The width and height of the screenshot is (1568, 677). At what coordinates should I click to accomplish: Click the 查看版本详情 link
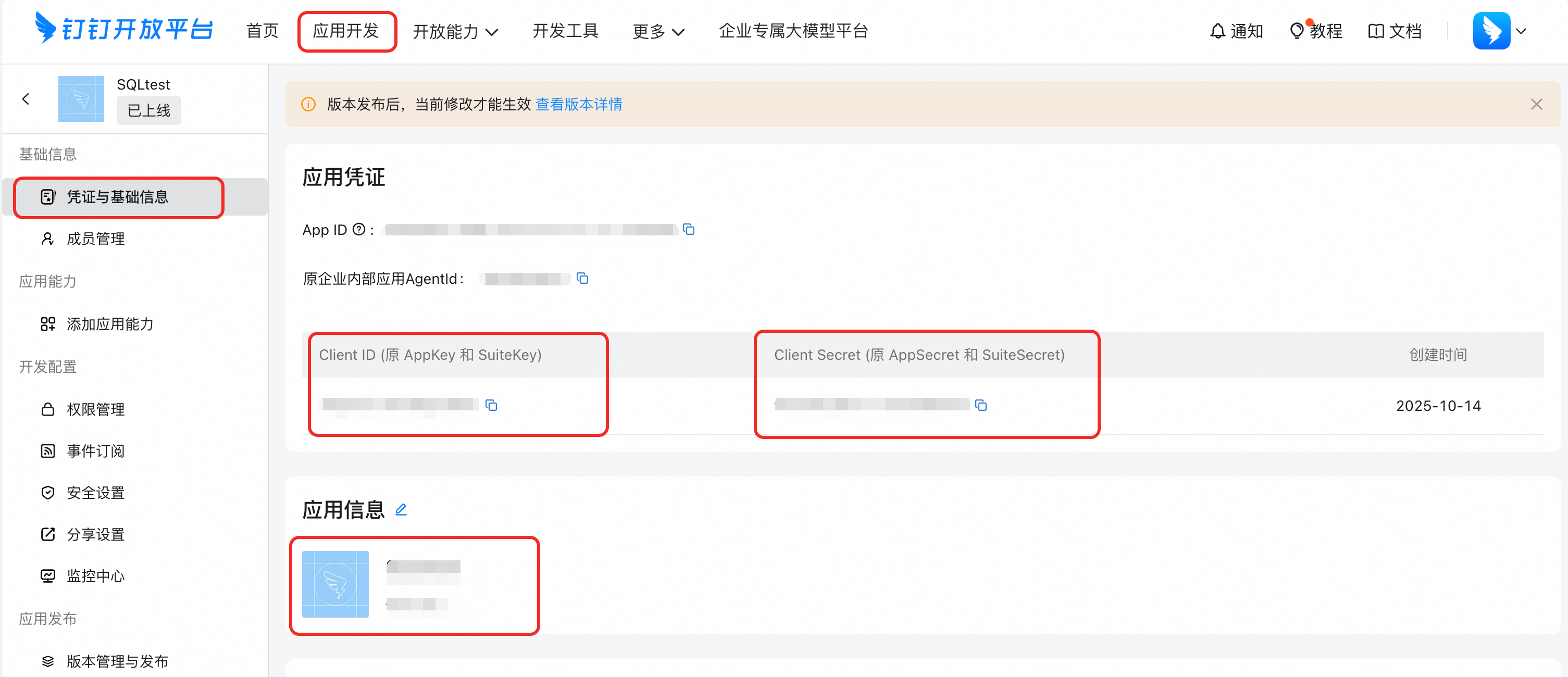(578, 104)
